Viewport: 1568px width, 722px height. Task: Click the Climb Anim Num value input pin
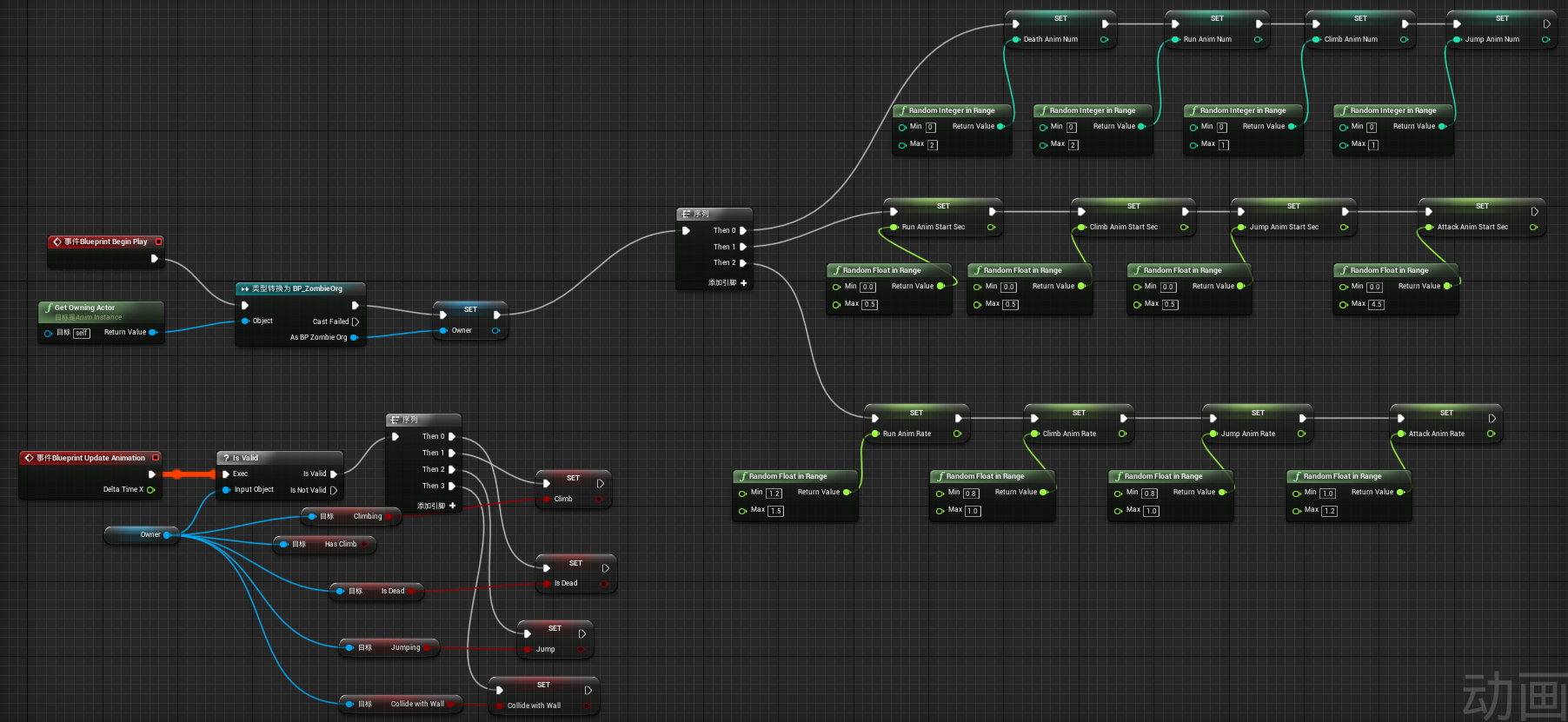point(1316,39)
